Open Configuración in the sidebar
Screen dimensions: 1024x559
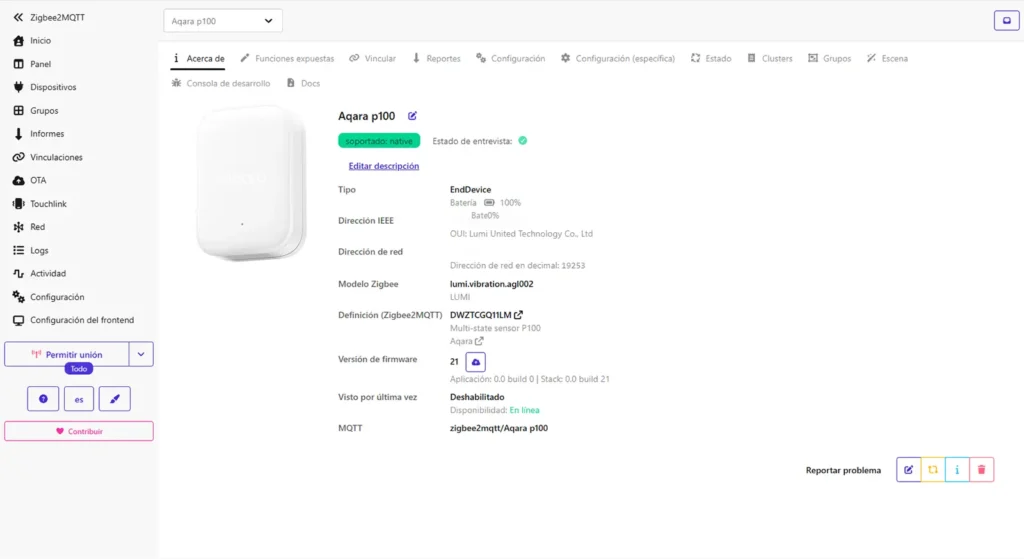click(48, 297)
